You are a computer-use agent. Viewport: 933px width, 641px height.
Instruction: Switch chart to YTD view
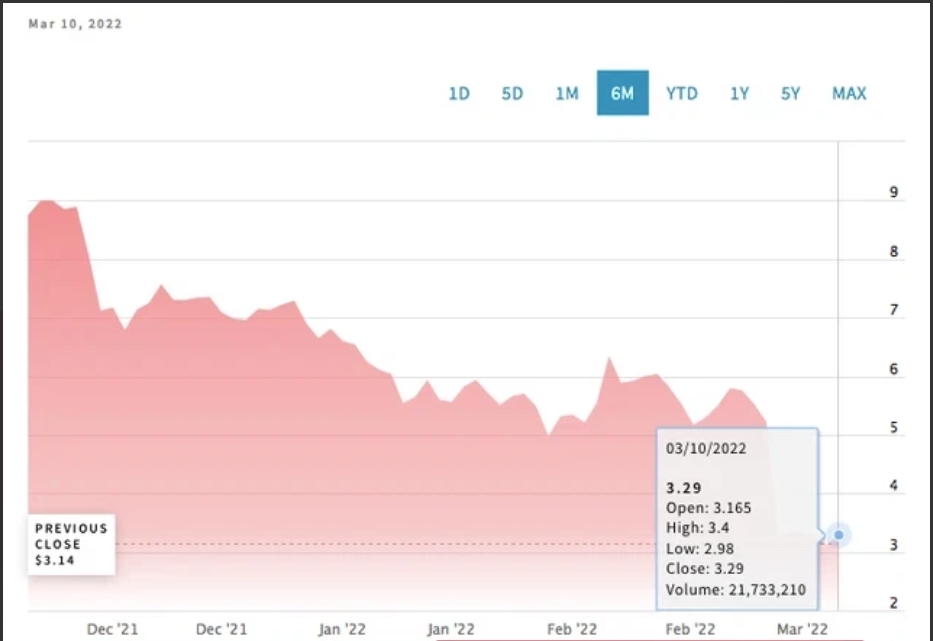pos(682,93)
